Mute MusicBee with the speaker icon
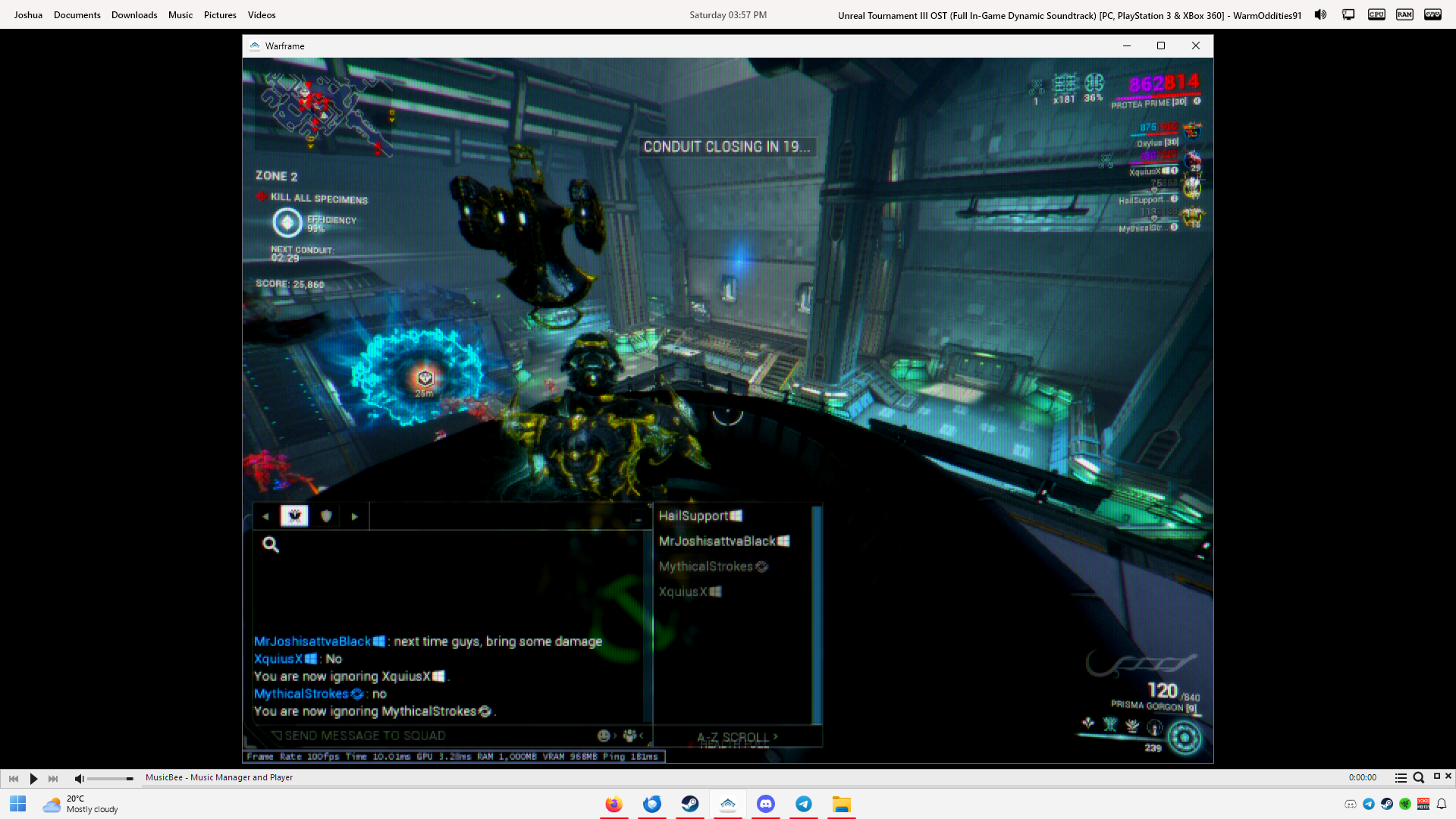Screen dimensions: 1456x819 tap(79, 778)
